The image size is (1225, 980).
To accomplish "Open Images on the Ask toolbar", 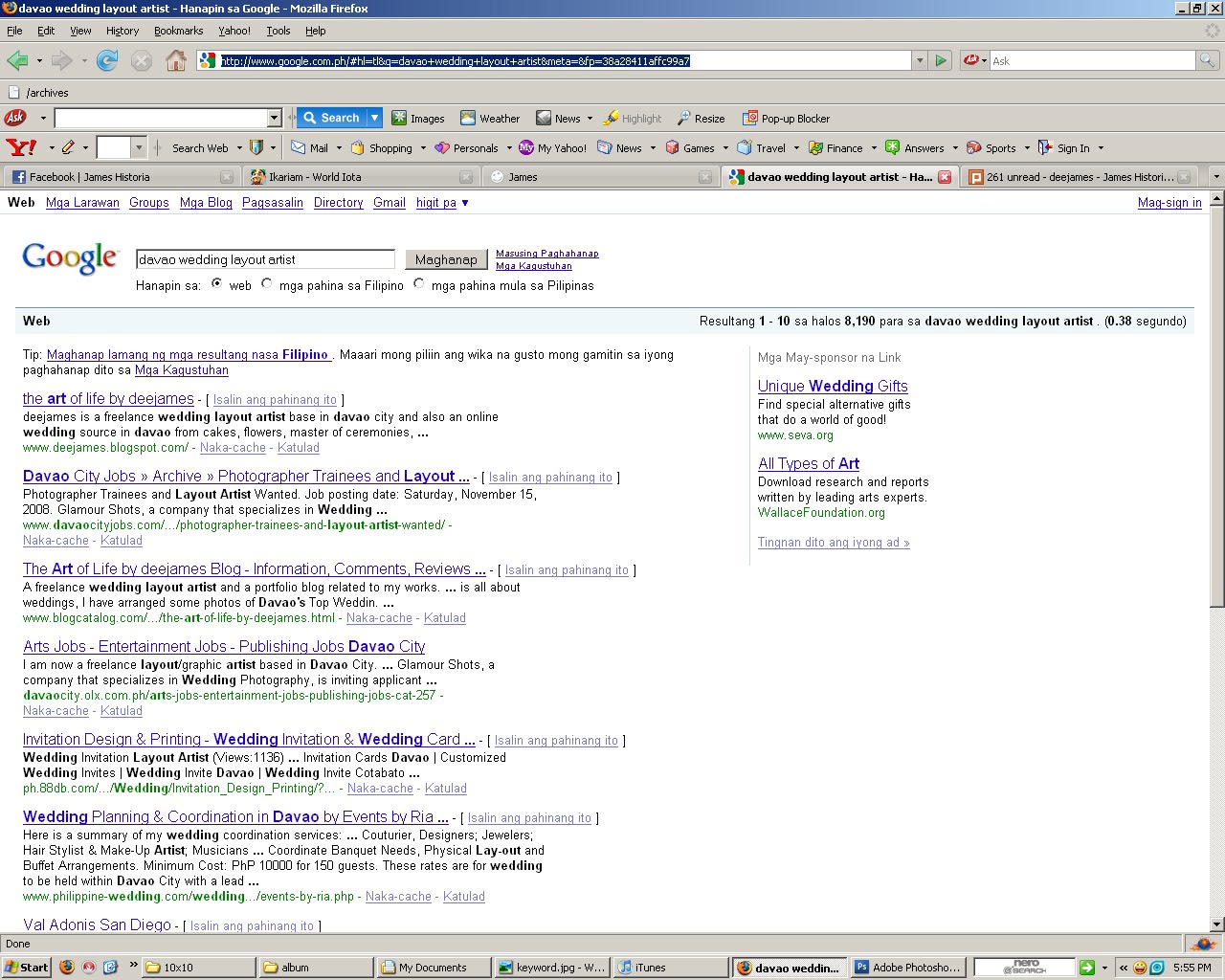I will (418, 119).
